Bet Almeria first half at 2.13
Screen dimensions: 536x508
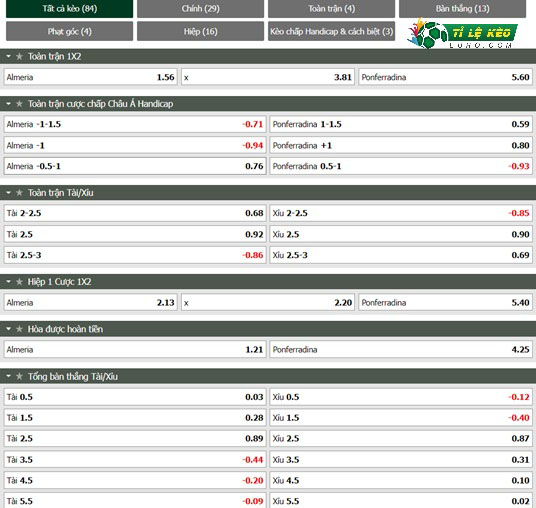(x=91, y=303)
